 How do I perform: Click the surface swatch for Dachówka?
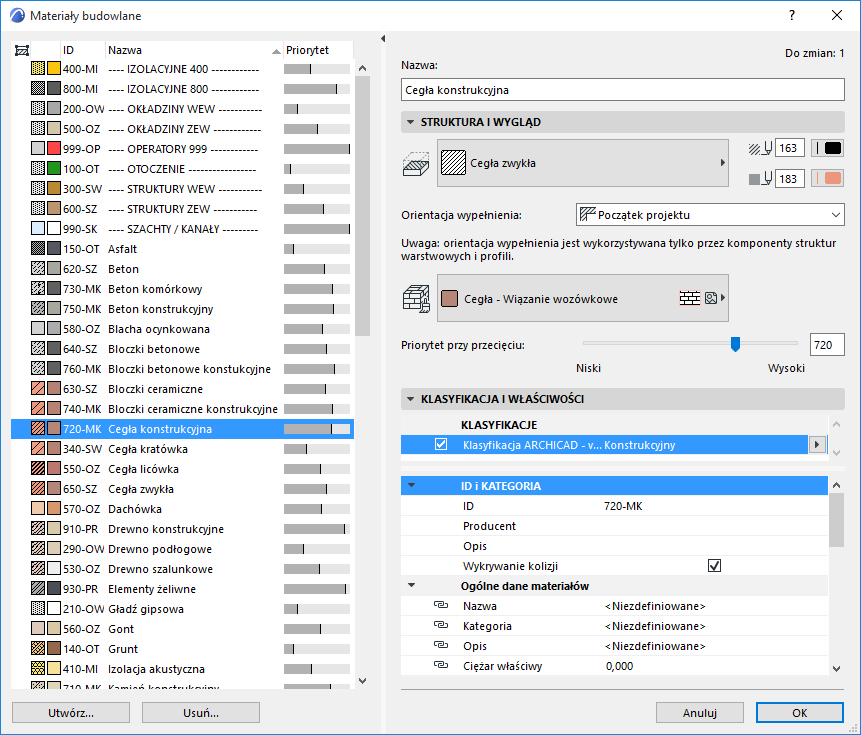point(54,509)
